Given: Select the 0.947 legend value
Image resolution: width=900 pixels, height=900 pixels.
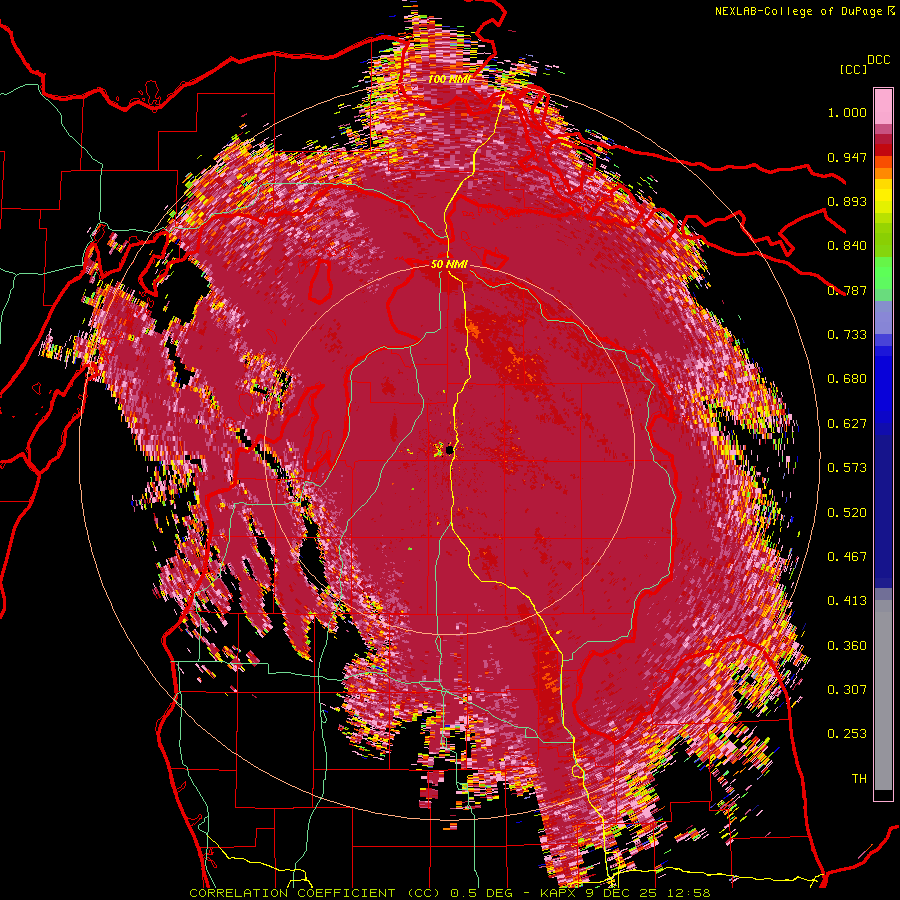Looking at the screenshot, I should coord(847,157).
